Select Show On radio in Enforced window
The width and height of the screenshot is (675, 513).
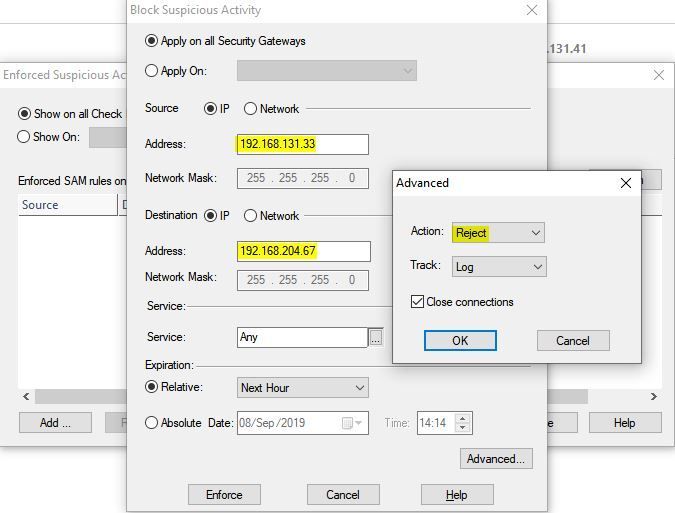coord(23,137)
